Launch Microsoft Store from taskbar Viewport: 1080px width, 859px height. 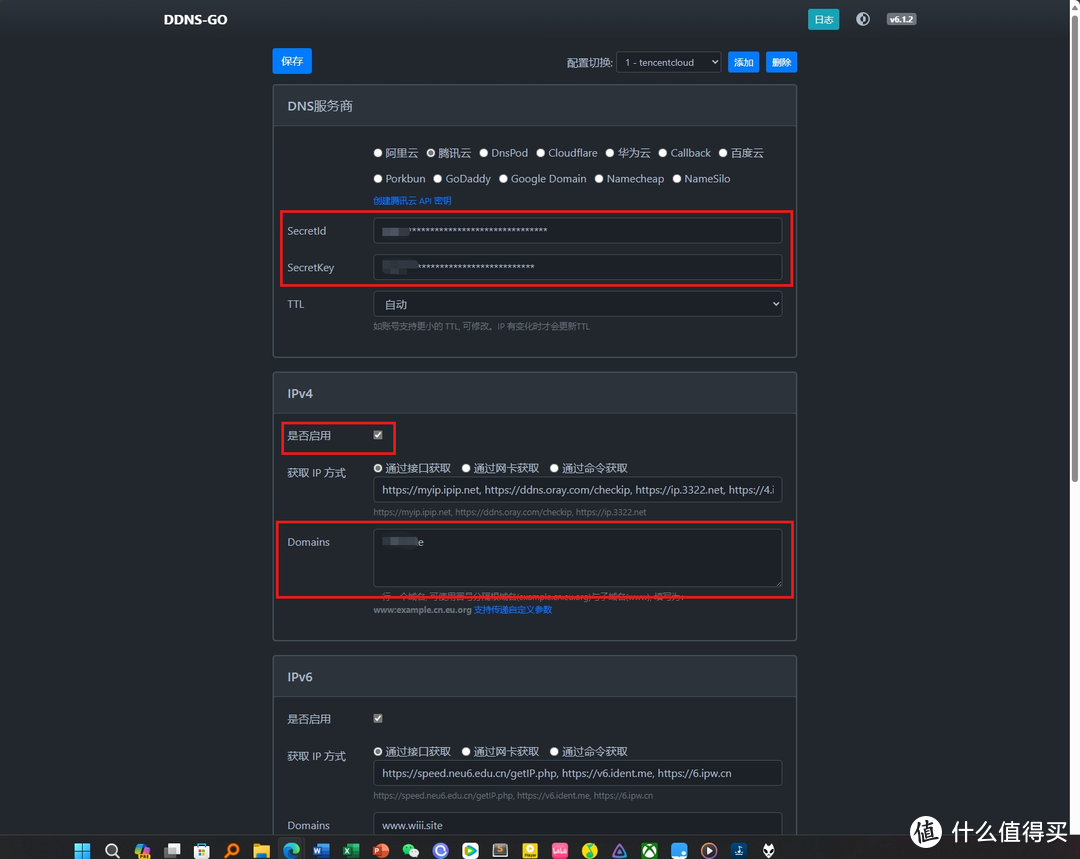pos(202,850)
